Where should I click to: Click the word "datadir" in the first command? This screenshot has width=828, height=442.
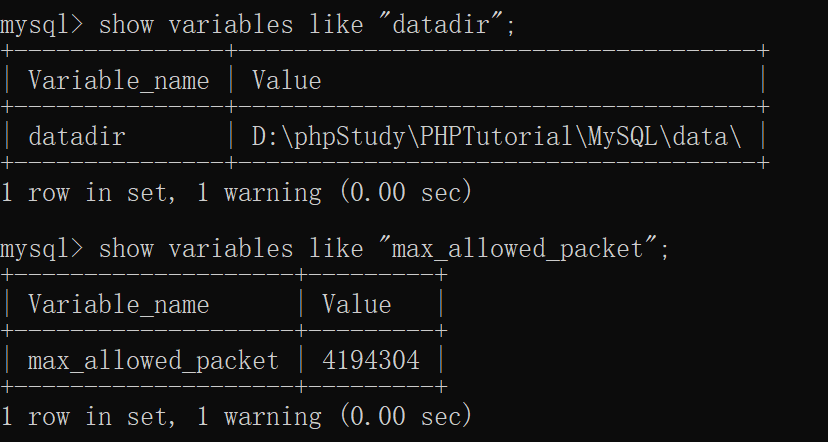coord(441,25)
